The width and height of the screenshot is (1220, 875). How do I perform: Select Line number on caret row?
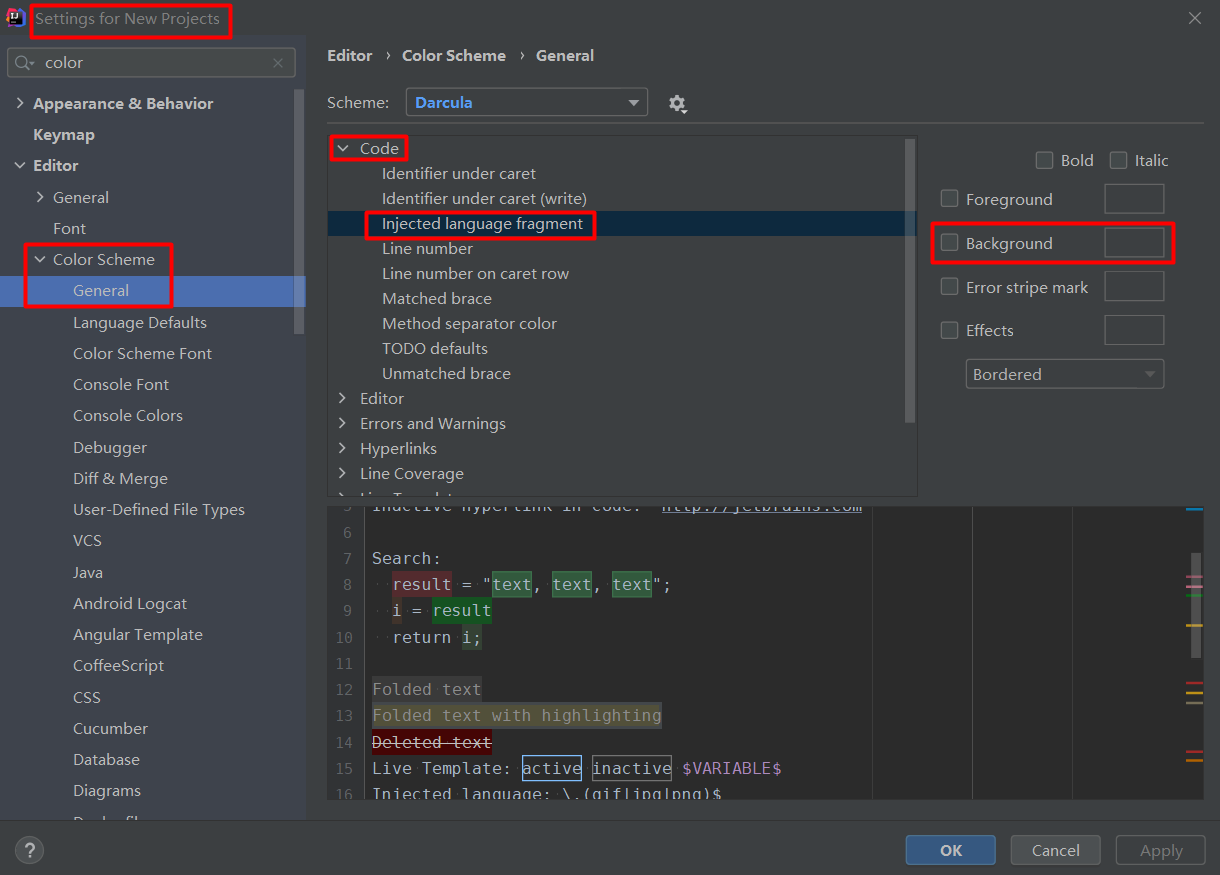(x=475, y=273)
